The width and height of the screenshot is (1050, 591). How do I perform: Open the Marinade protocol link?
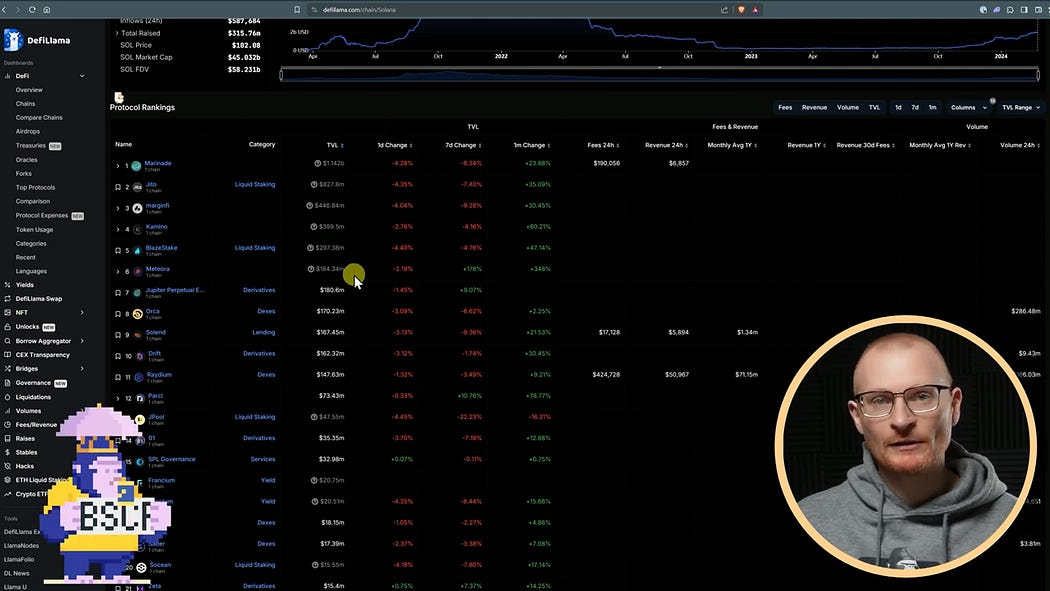(x=158, y=163)
